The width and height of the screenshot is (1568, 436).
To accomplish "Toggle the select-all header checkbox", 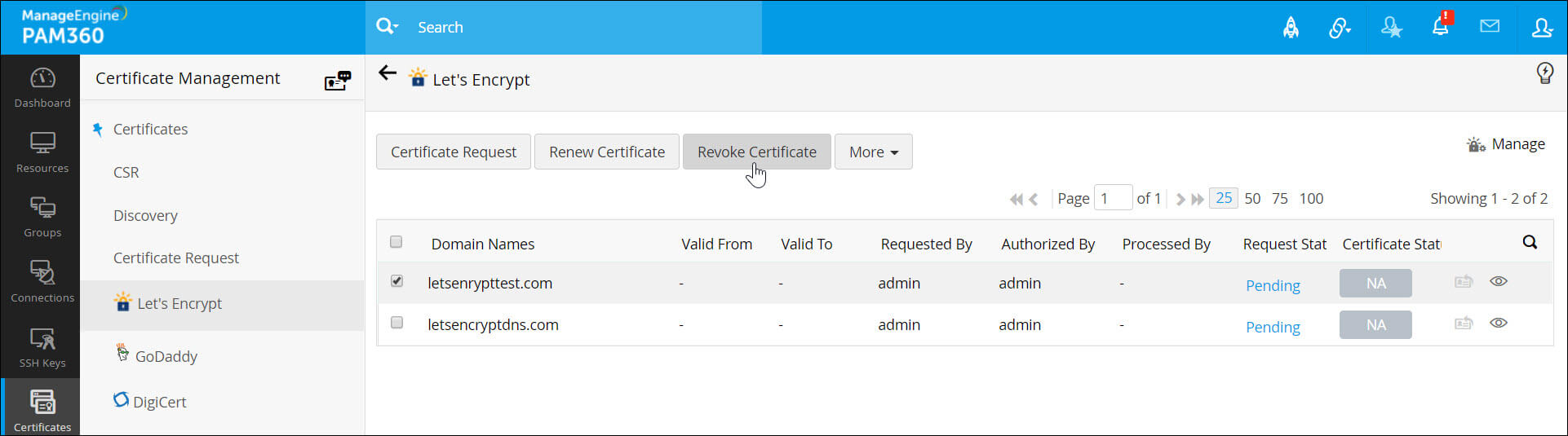I will click(x=396, y=242).
